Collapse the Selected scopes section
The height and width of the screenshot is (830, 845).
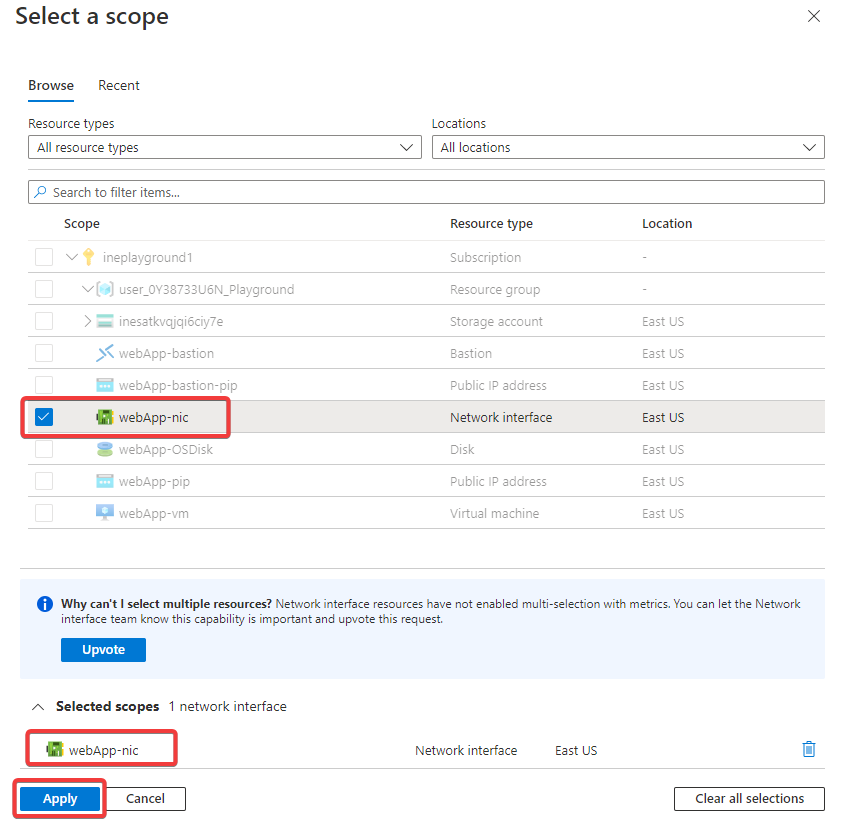[x=38, y=706]
